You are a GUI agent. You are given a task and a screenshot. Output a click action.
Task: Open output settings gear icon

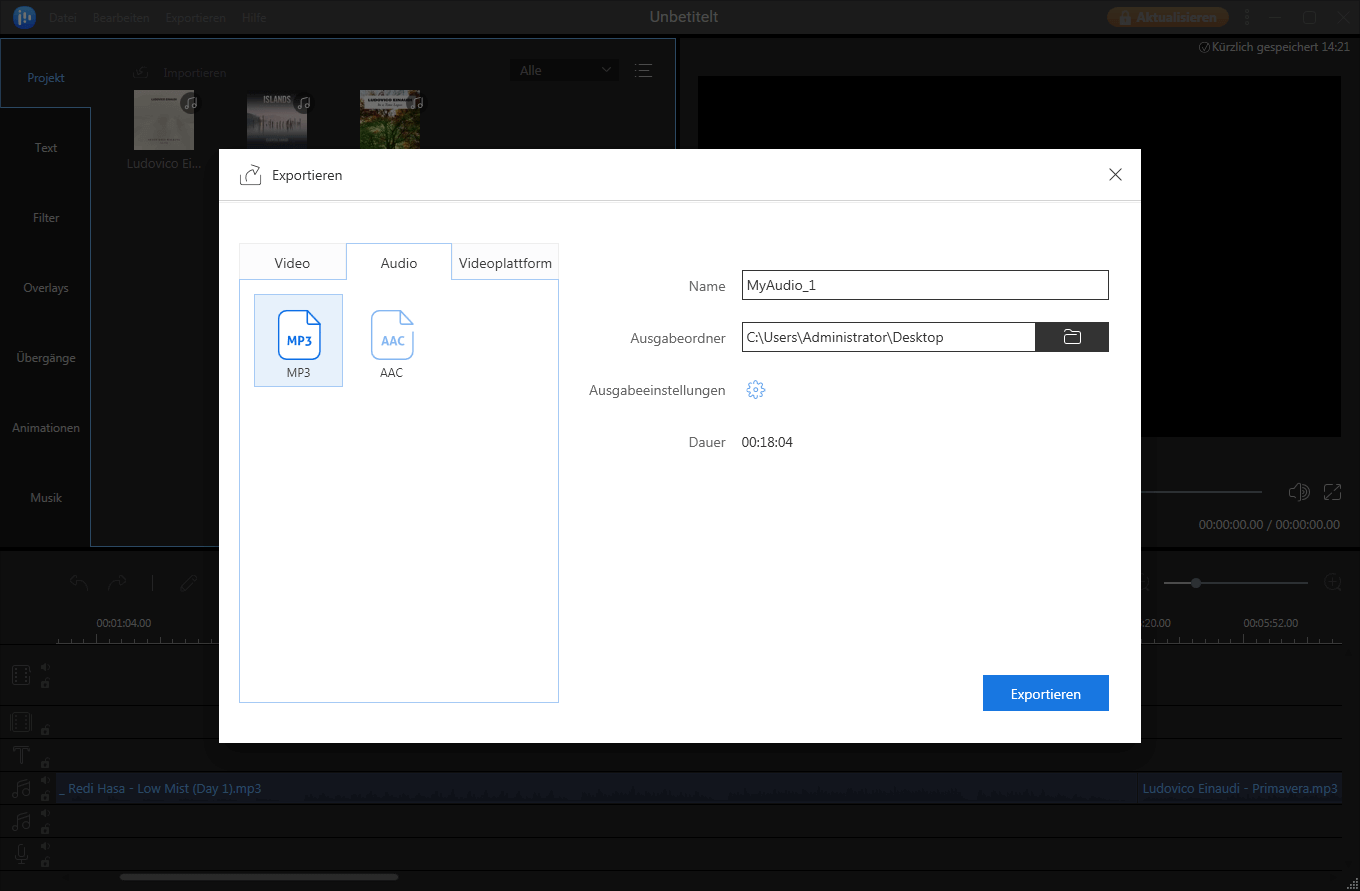point(756,390)
